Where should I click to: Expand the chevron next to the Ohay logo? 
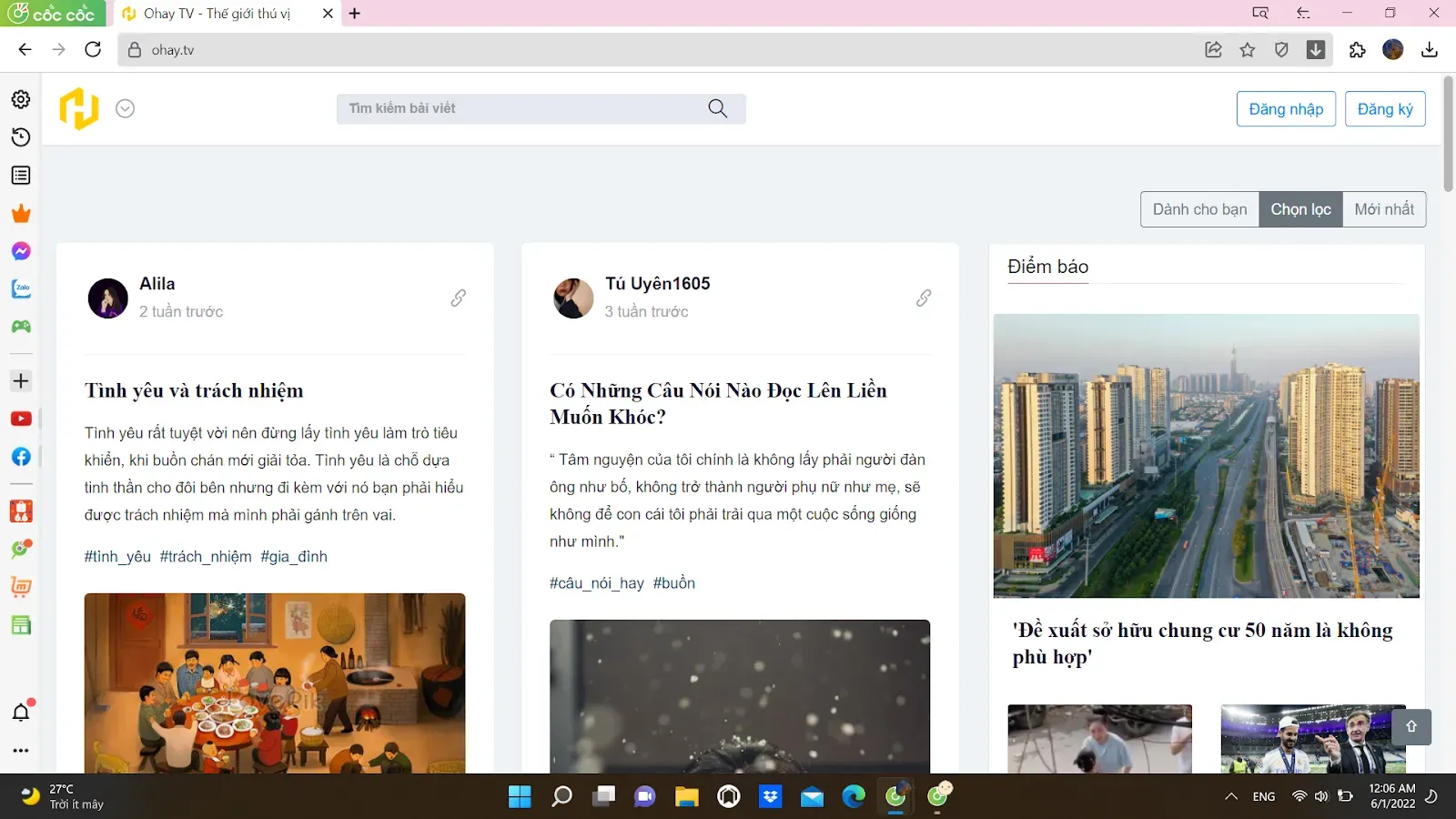coord(125,108)
